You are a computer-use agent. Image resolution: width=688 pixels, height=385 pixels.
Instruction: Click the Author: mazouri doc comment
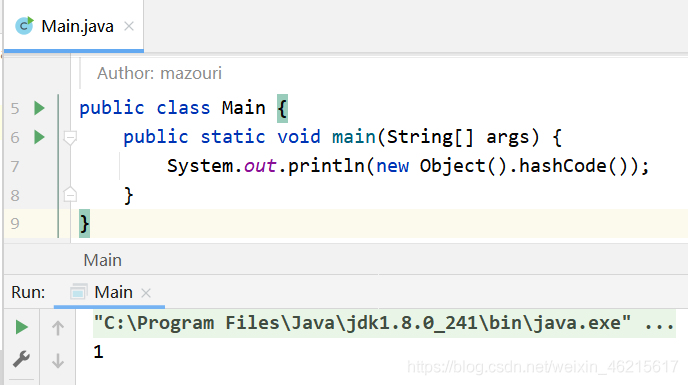click(159, 73)
